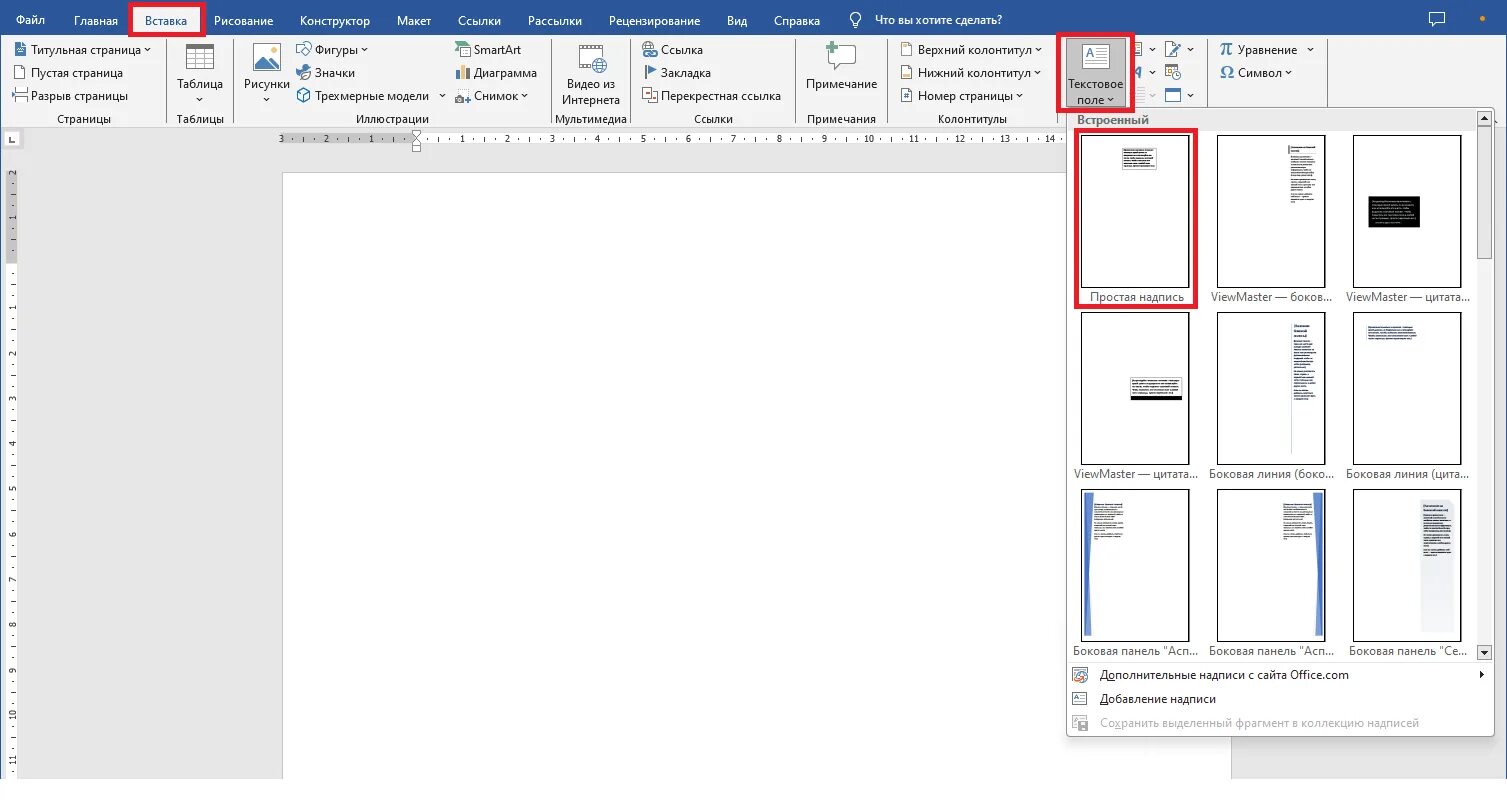The image size is (1507, 811).
Task: Open the Снимок screenshot dropdown
Action: tap(491, 96)
